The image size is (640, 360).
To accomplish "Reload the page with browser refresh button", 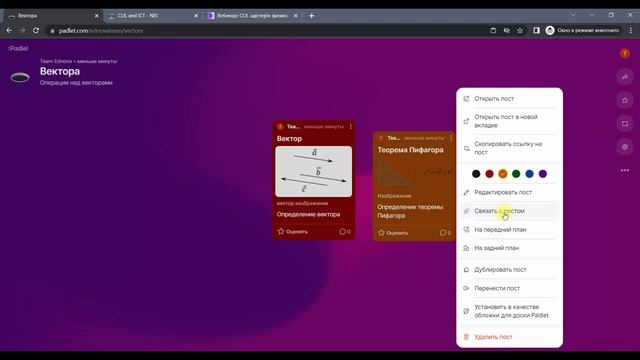I will [36, 30].
